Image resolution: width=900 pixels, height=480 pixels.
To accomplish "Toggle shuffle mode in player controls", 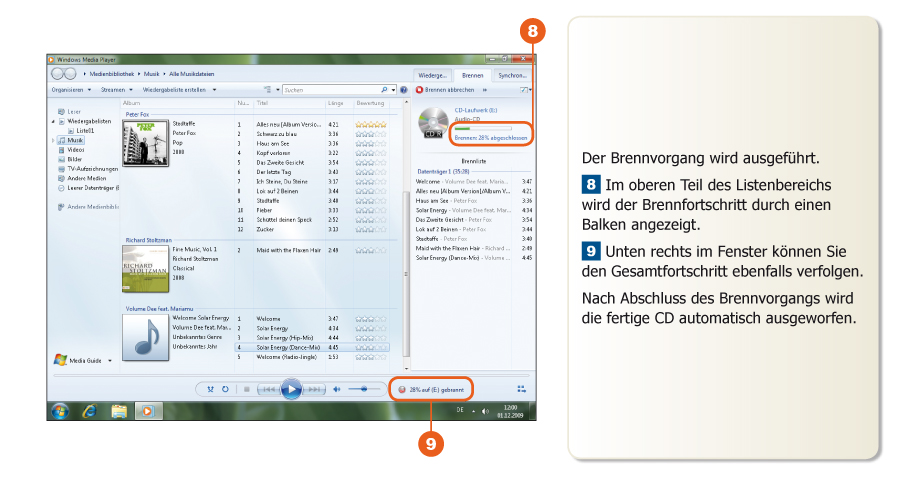I will pyautogui.click(x=210, y=389).
